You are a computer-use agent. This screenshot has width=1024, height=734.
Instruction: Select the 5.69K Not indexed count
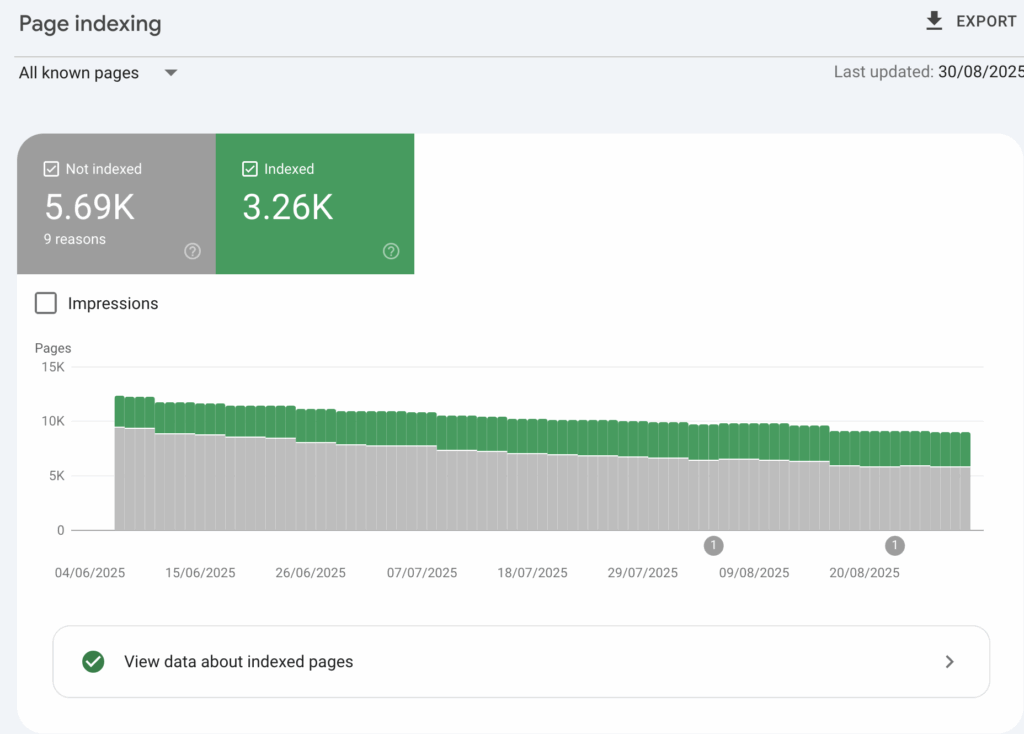tap(89, 207)
